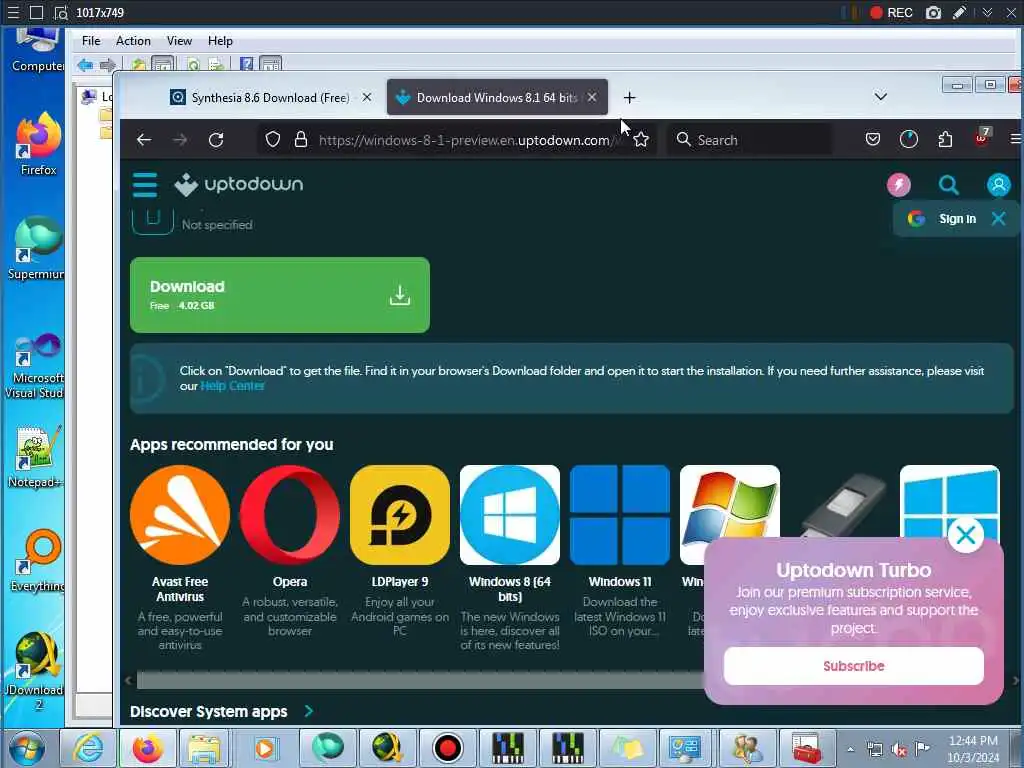Close the Synthesia 8.6 Download tab
The height and width of the screenshot is (768, 1024).
(367, 97)
